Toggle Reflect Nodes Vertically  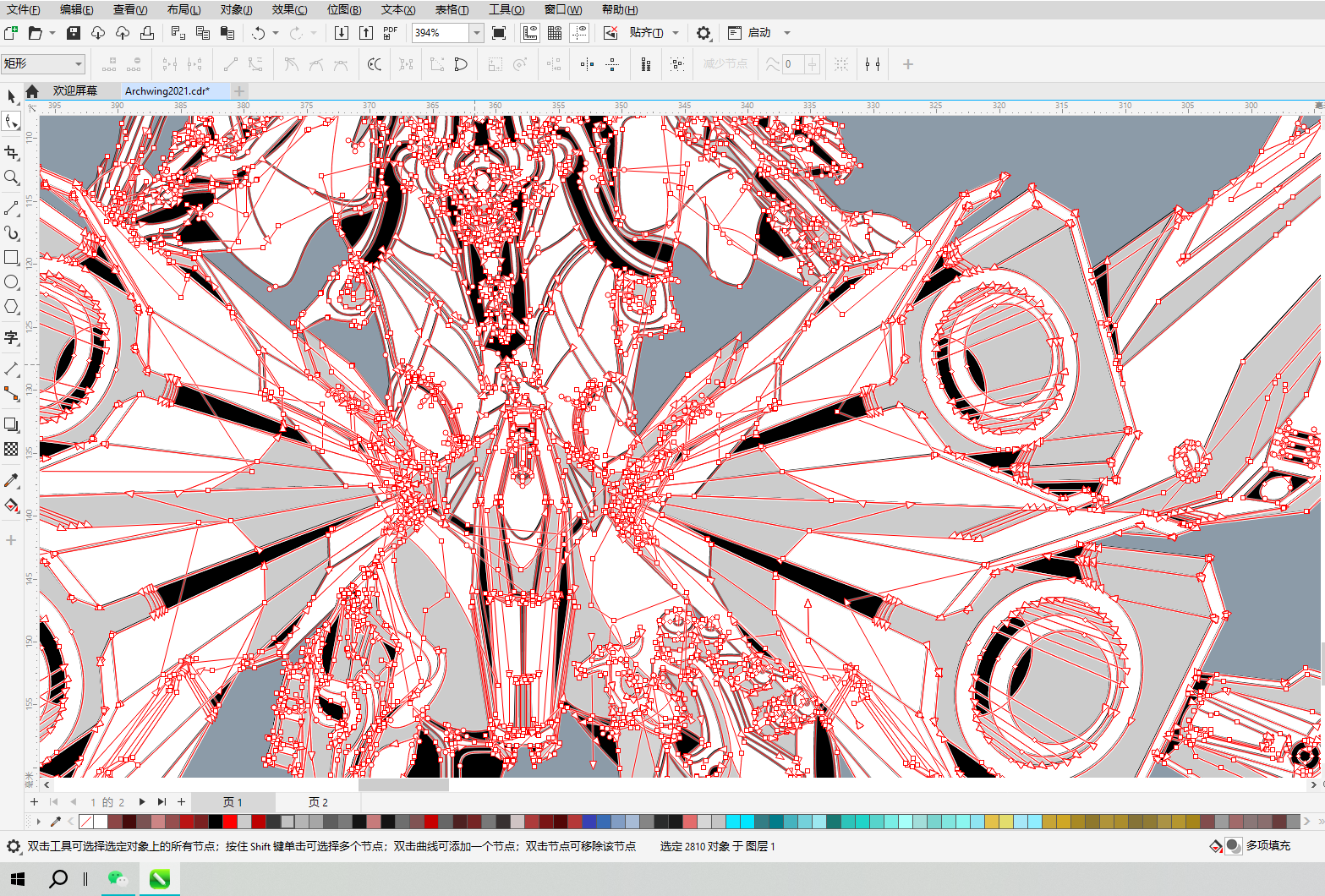coord(612,64)
